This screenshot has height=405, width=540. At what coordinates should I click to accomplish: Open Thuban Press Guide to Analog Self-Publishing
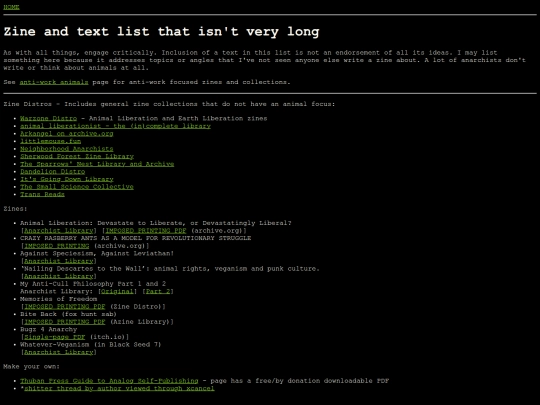109,381
